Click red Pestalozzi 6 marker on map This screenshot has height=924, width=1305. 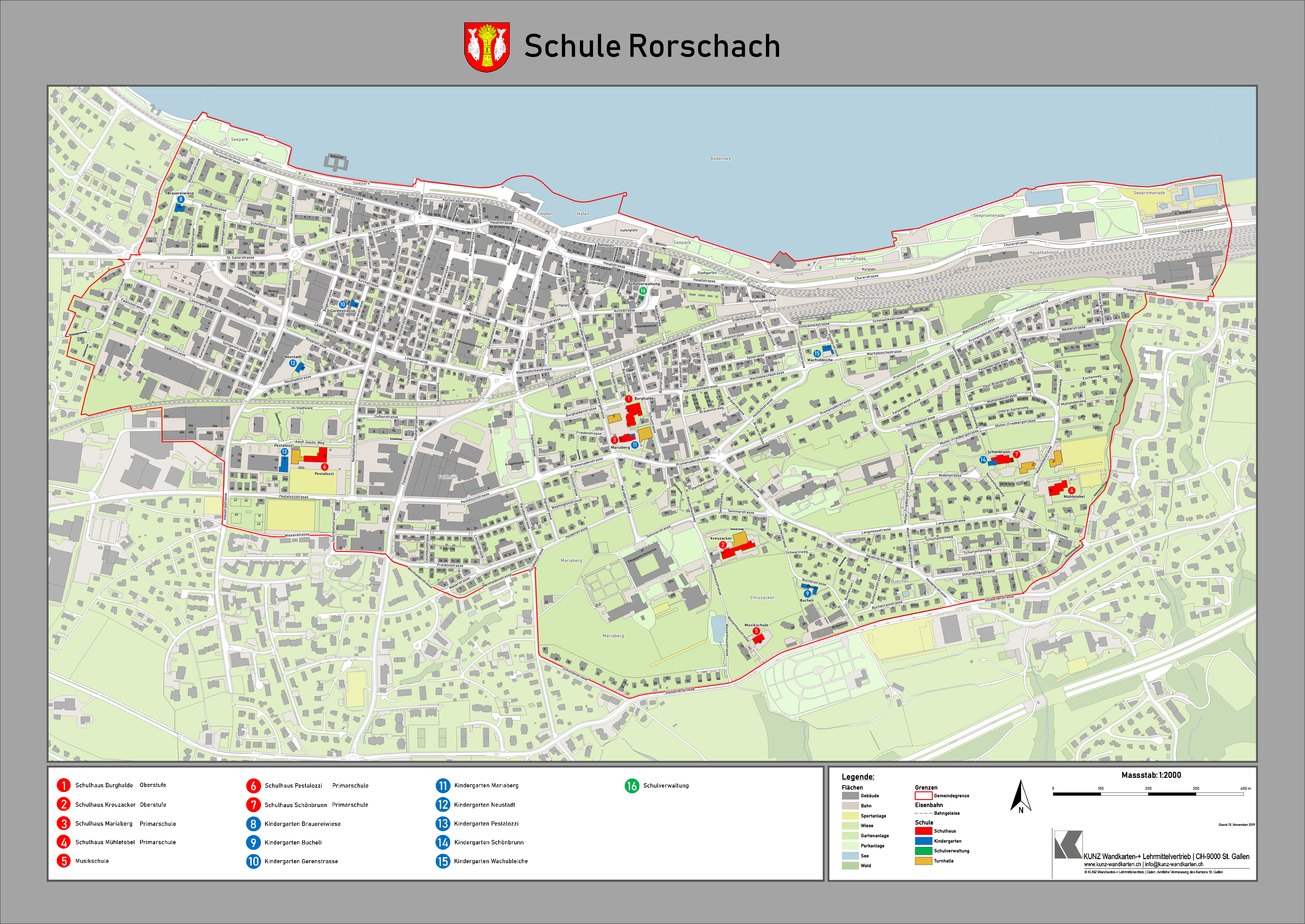325,467
